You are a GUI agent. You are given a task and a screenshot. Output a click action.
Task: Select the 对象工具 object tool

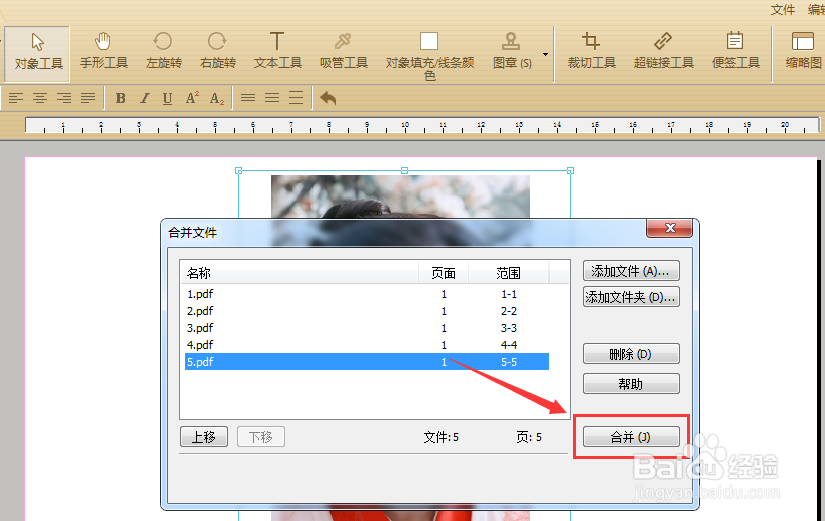click(x=37, y=54)
